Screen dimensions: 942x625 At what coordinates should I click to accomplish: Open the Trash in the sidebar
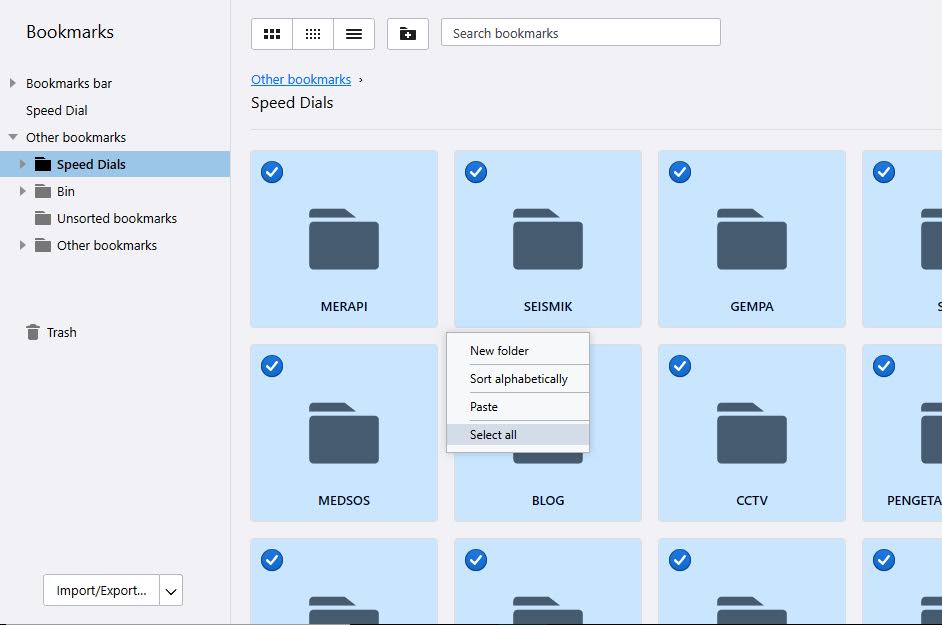pyautogui.click(x=59, y=332)
